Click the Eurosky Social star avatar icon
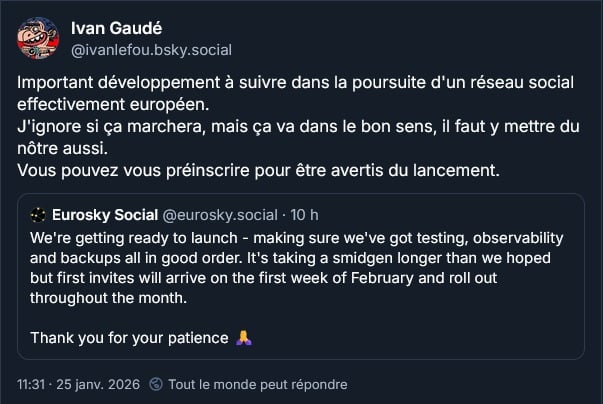This screenshot has height=404, width=603. click(x=38, y=214)
